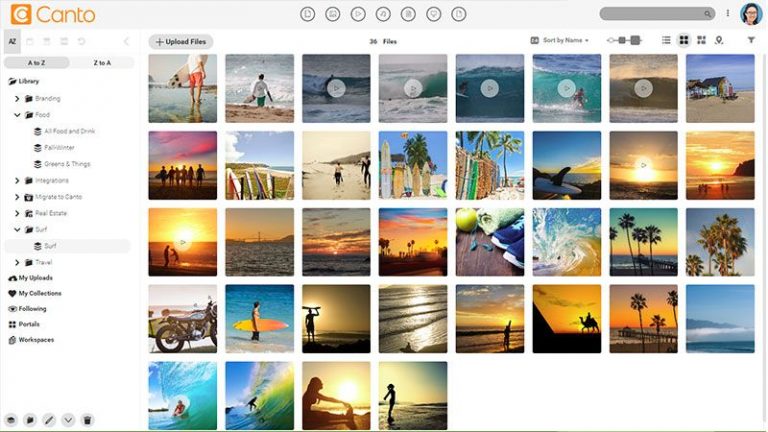Collapse the Food folder
768x432 pixels.
point(17,115)
